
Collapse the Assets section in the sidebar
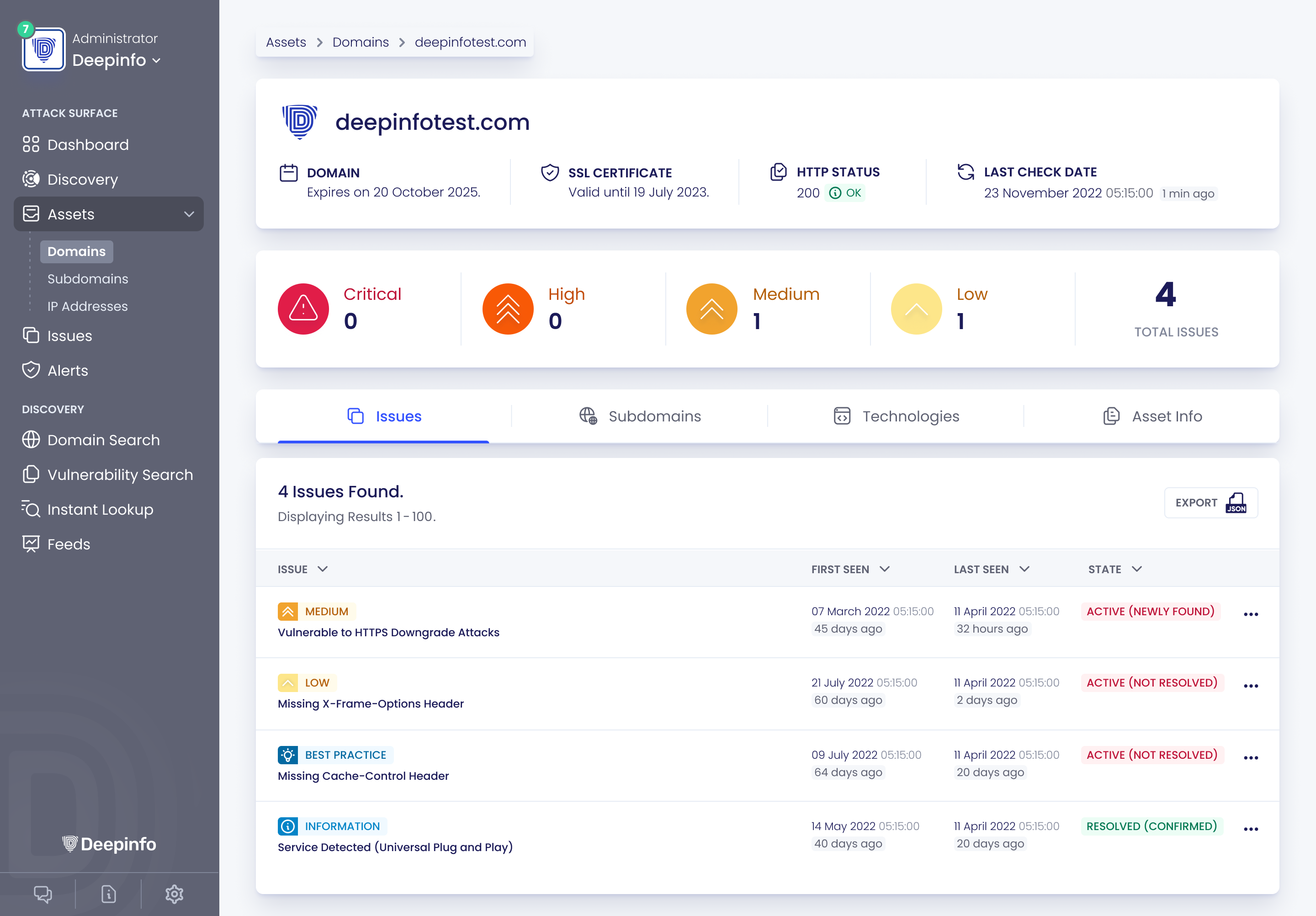pyautogui.click(x=189, y=214)
